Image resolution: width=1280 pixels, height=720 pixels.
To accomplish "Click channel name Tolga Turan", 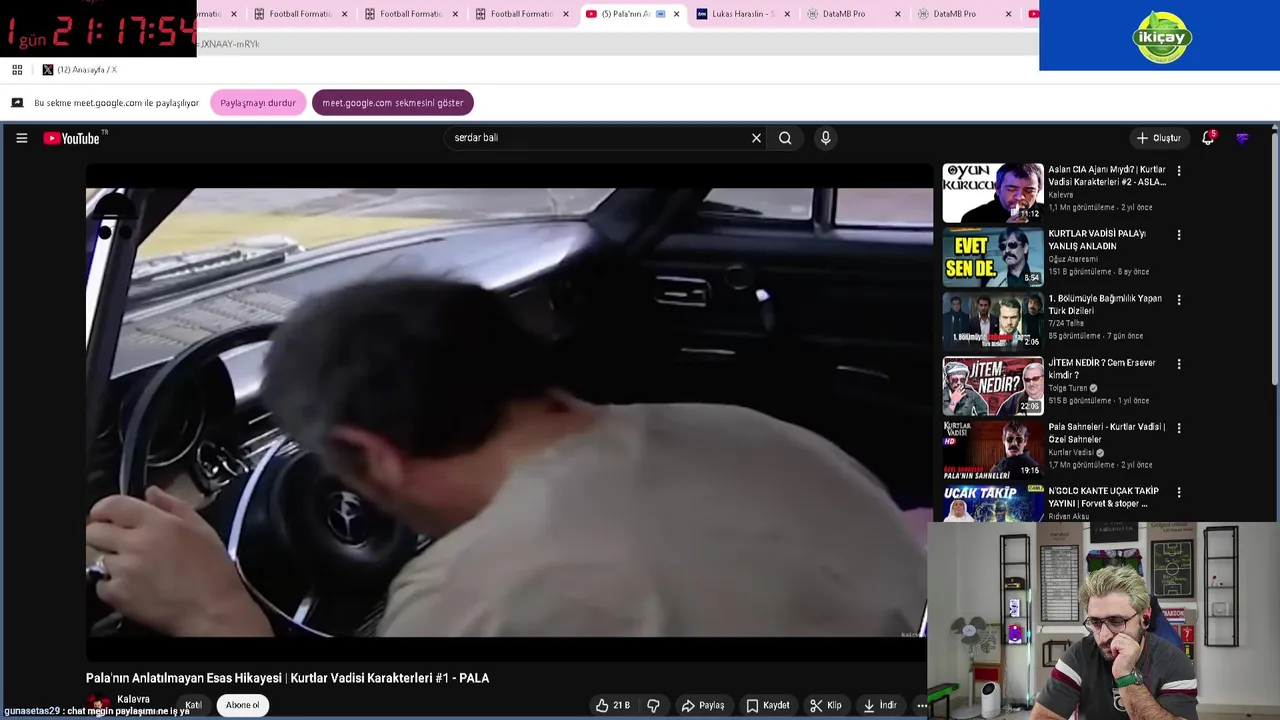I will point(1067,388).
